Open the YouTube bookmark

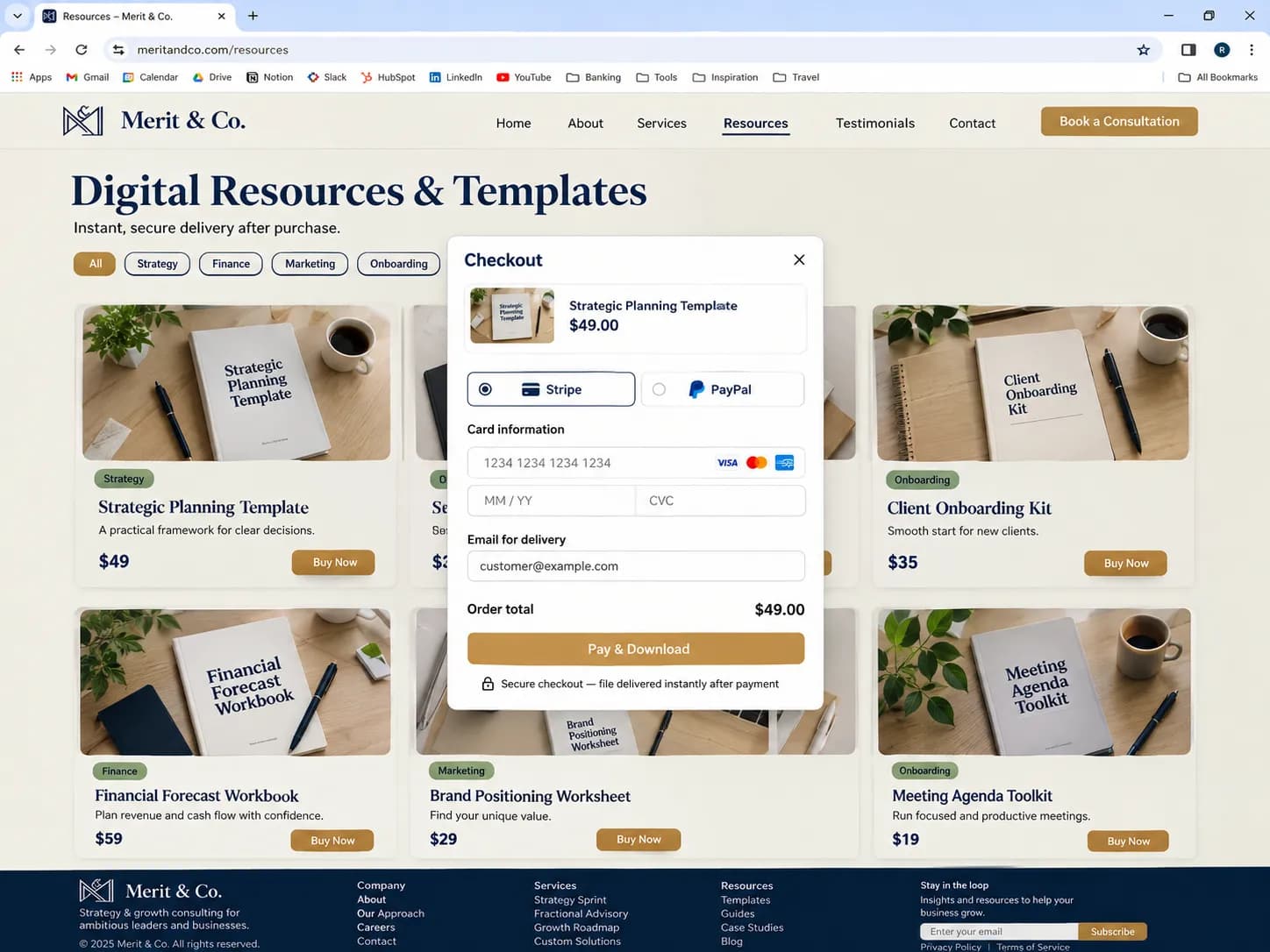pos(524,77)
